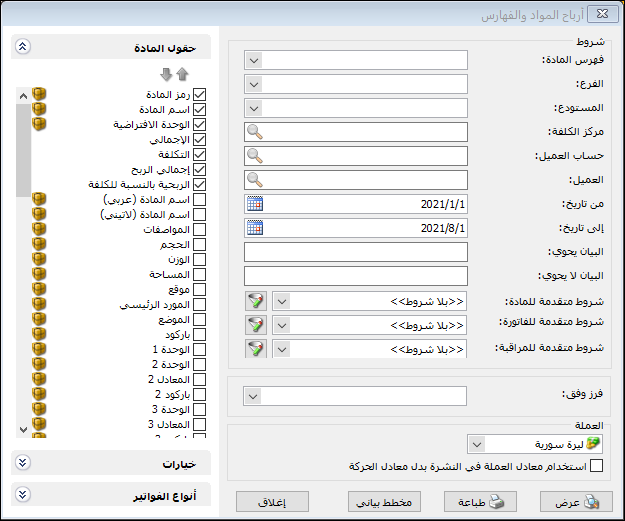The image size is (625, 521).
Task: Click the move-down arrow icon above fields list
Action: coord(166,74)
